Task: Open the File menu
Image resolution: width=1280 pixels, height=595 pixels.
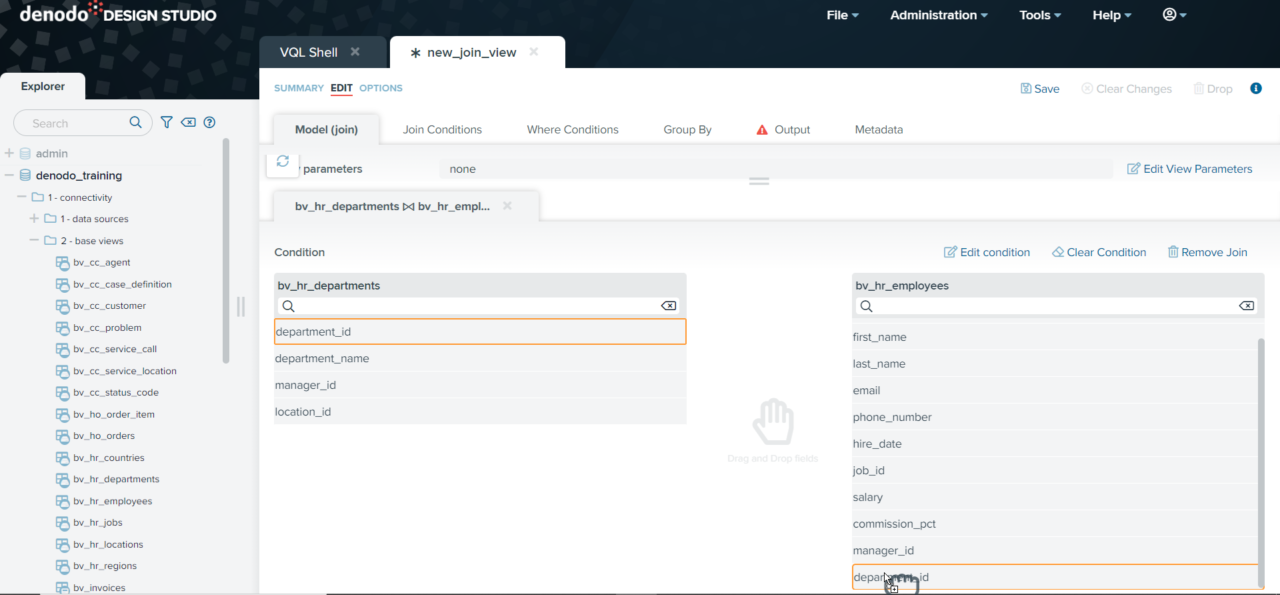Action: pos(842,15)
